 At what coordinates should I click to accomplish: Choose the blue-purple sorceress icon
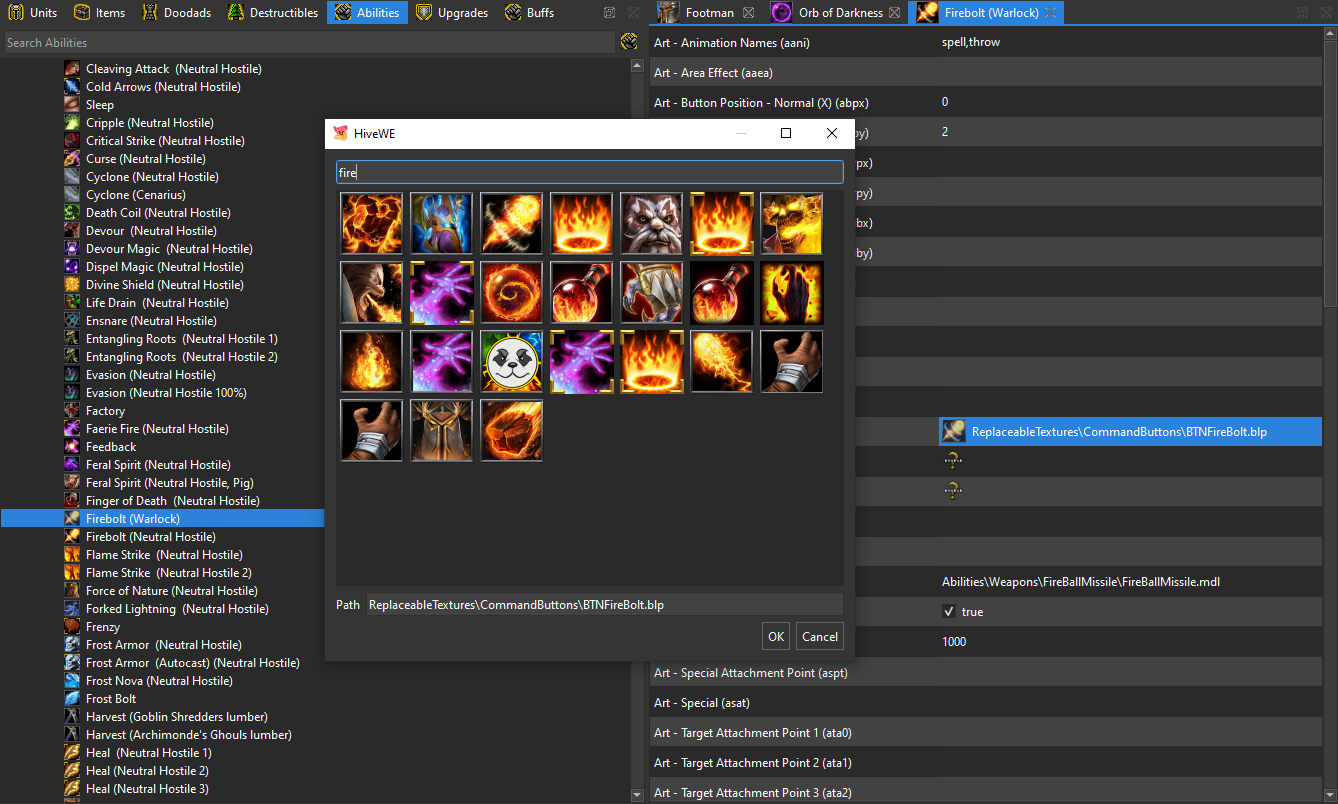click(x=441, y=223)
